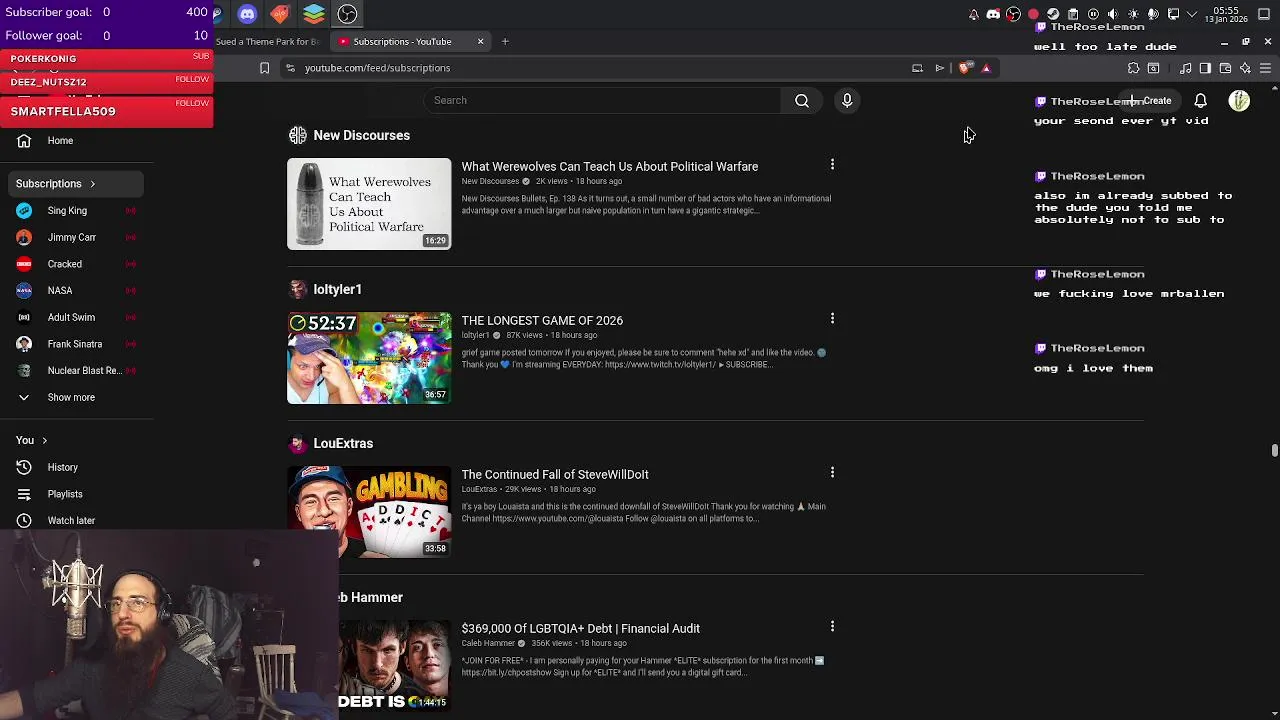The height and width of the screenshot is (720, 1280).
Task: Click the Brave Rewards triangle icon
Action: [986, 68]
